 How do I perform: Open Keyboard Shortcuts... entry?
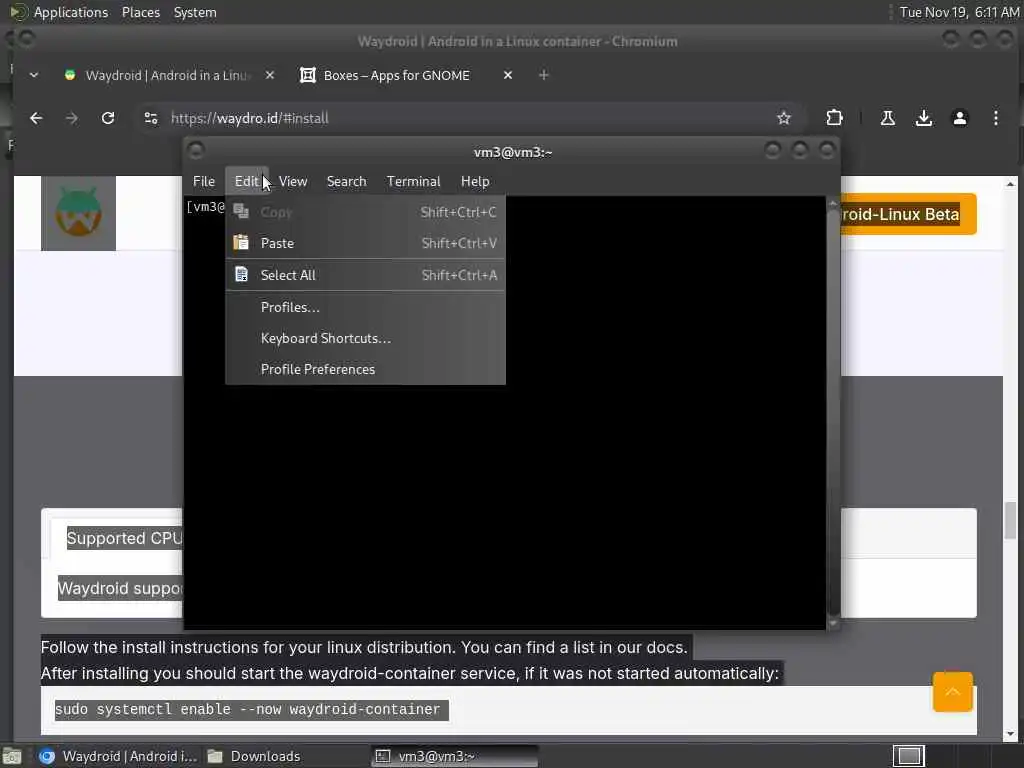point(365,338)
